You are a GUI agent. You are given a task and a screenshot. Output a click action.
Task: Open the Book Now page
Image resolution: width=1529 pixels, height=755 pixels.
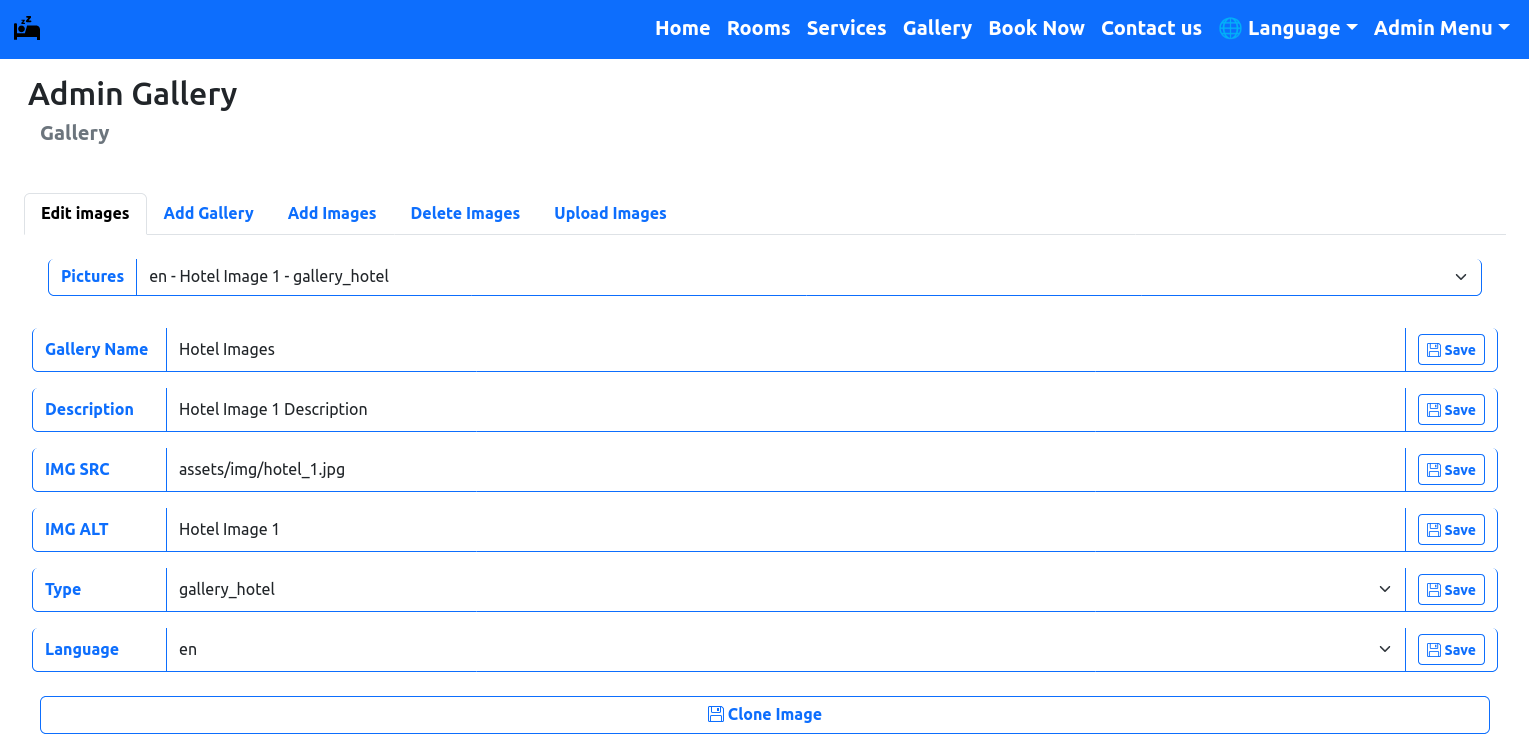(1037, 29)
